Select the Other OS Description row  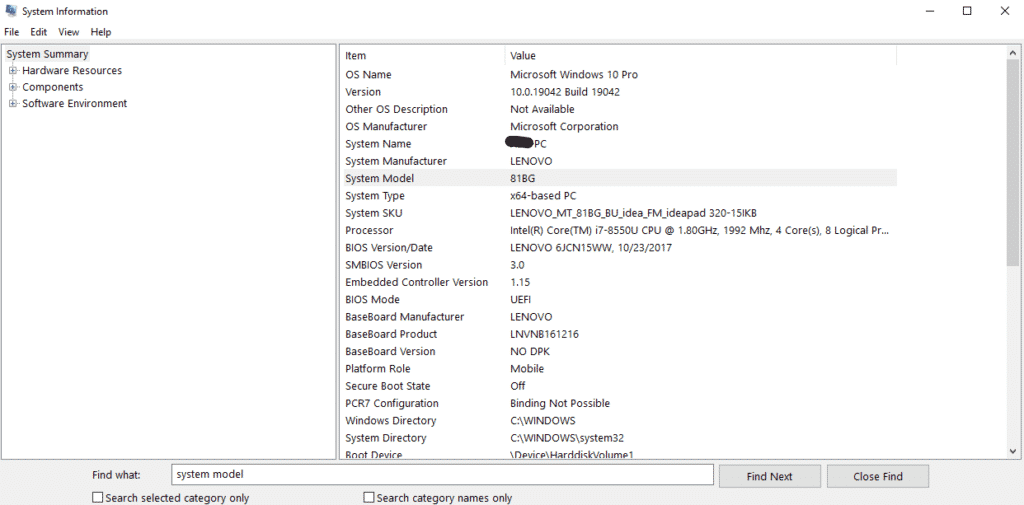point(619,109)
